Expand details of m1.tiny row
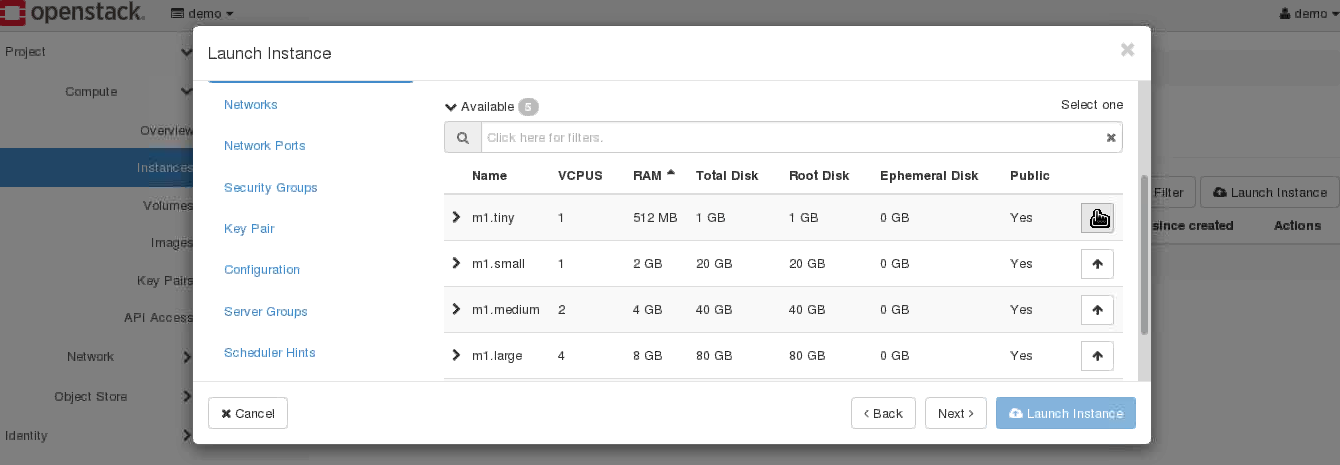 click(457, 217)
